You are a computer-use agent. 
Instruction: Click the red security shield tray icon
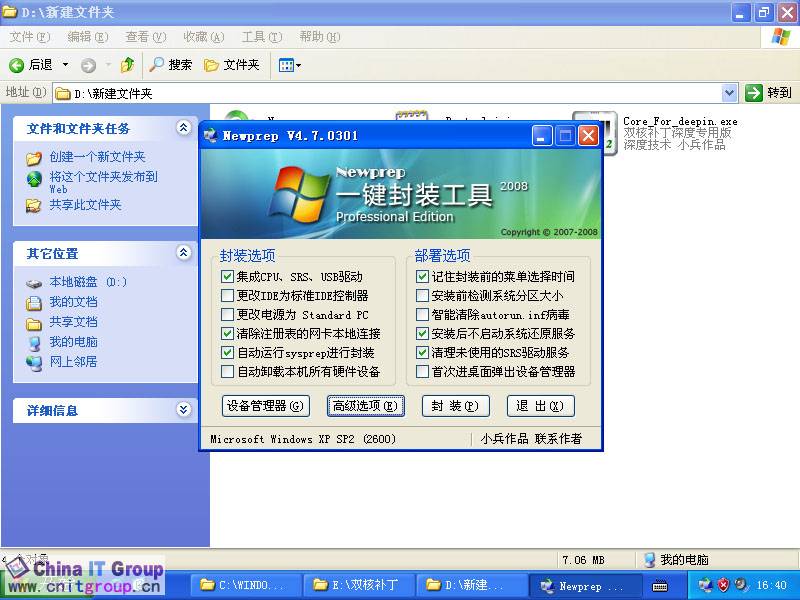tap(723, 585)
